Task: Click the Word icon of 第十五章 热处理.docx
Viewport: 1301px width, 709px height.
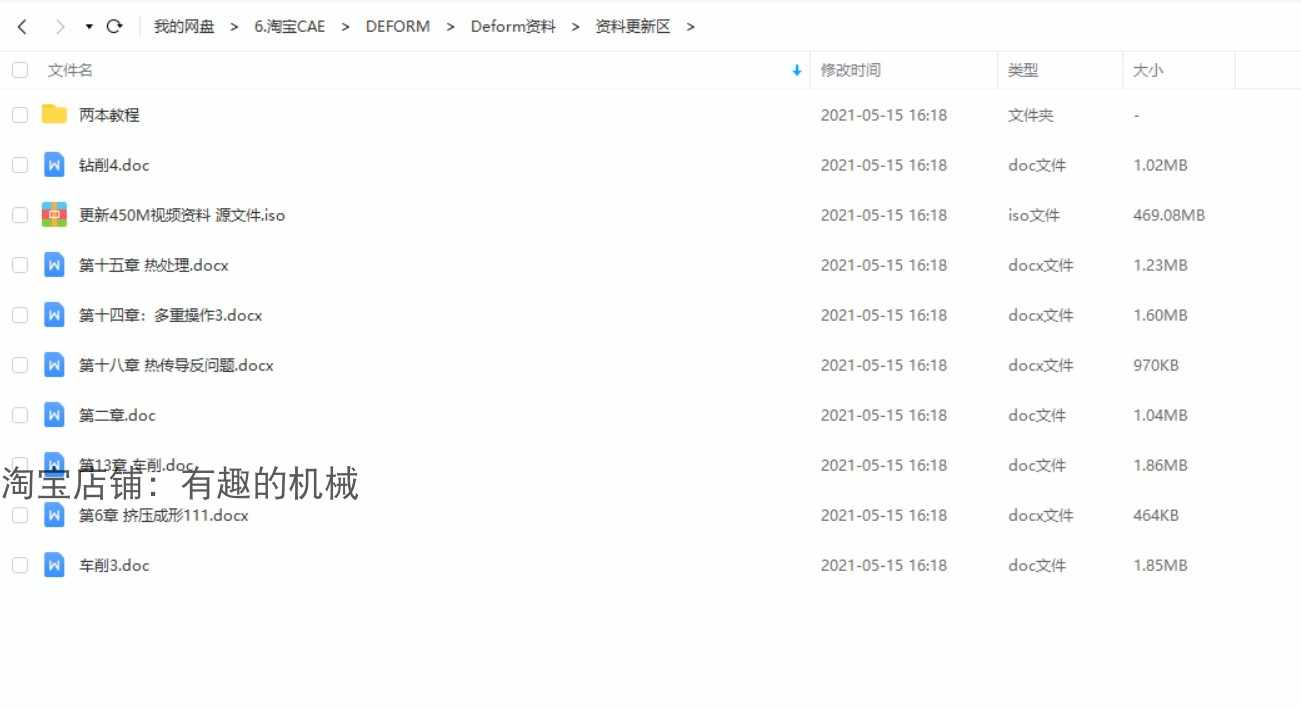Action: tap(54, 265)
